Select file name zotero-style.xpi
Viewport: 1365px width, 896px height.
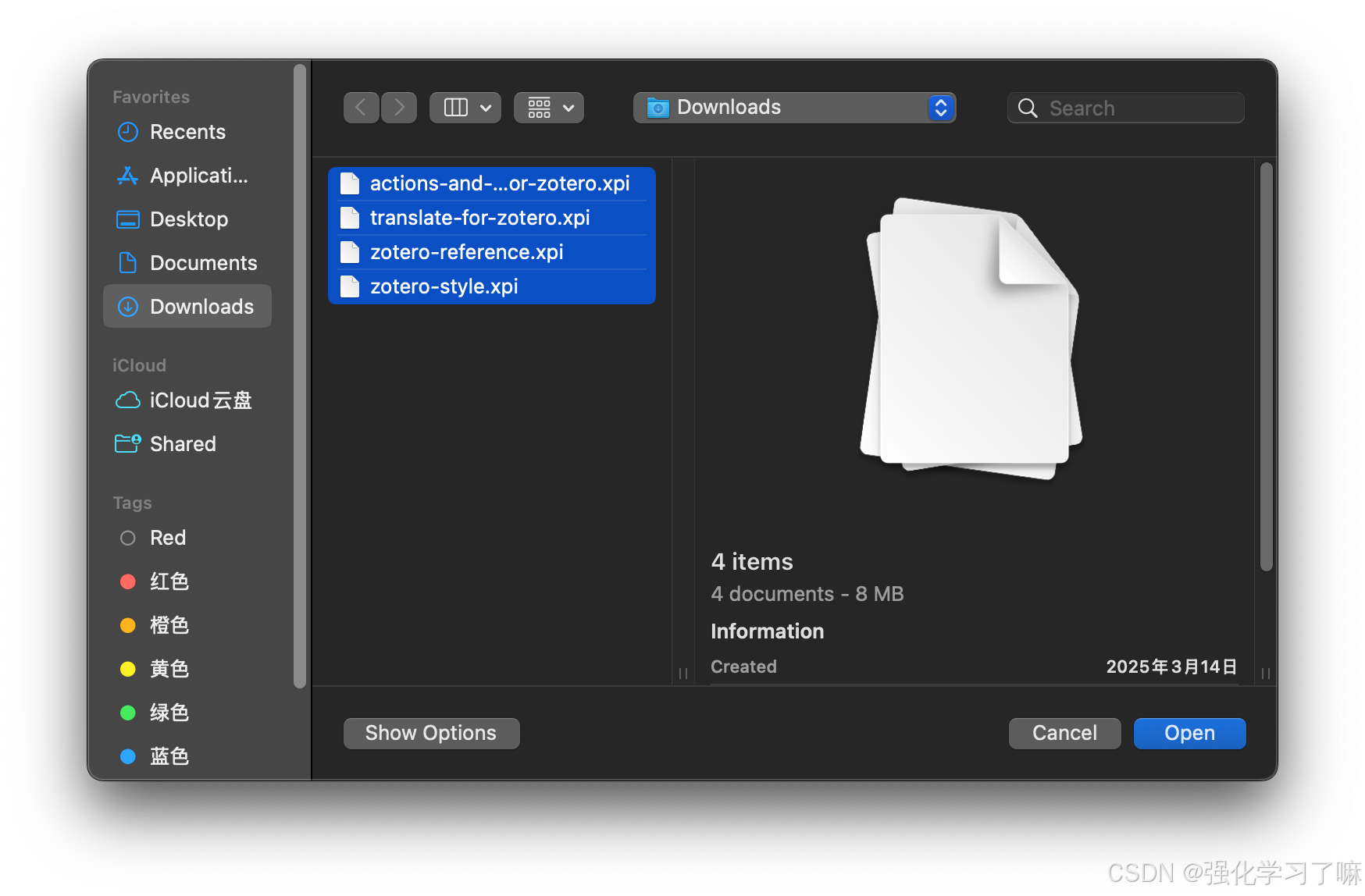[x=444, y=286]
